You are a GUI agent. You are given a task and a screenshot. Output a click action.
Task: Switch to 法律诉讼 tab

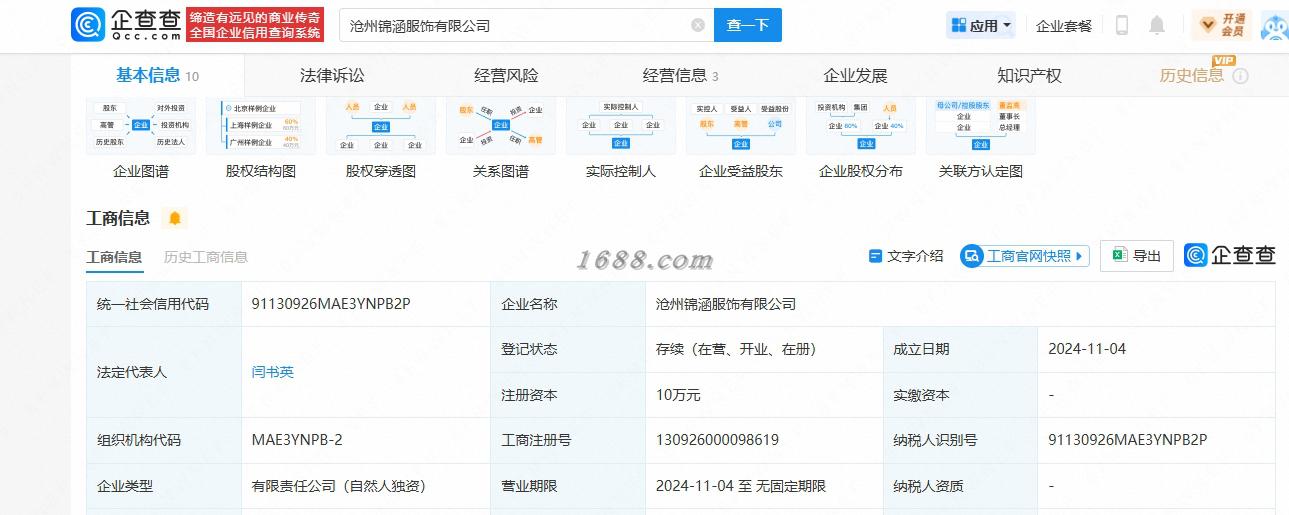tap(332, 75)
